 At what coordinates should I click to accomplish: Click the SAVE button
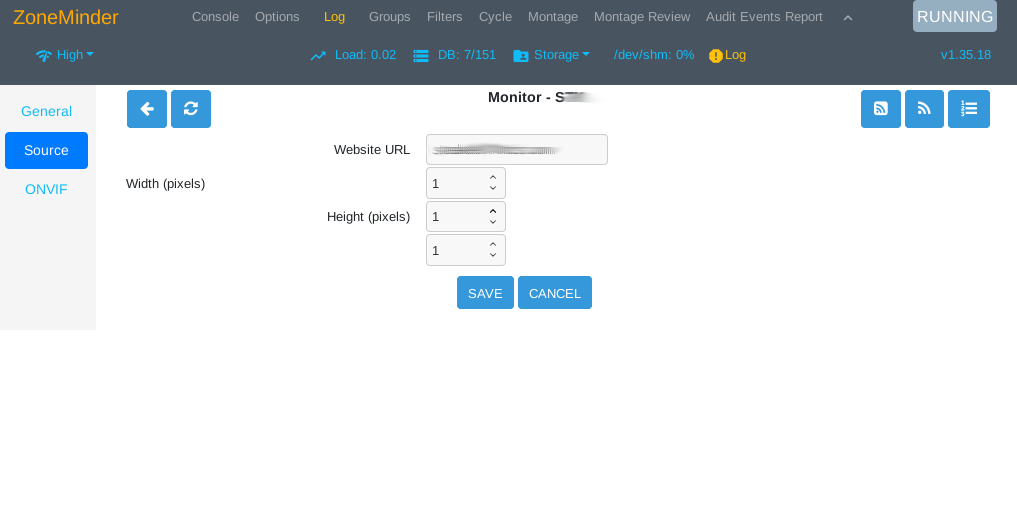[x=485, y=292]
